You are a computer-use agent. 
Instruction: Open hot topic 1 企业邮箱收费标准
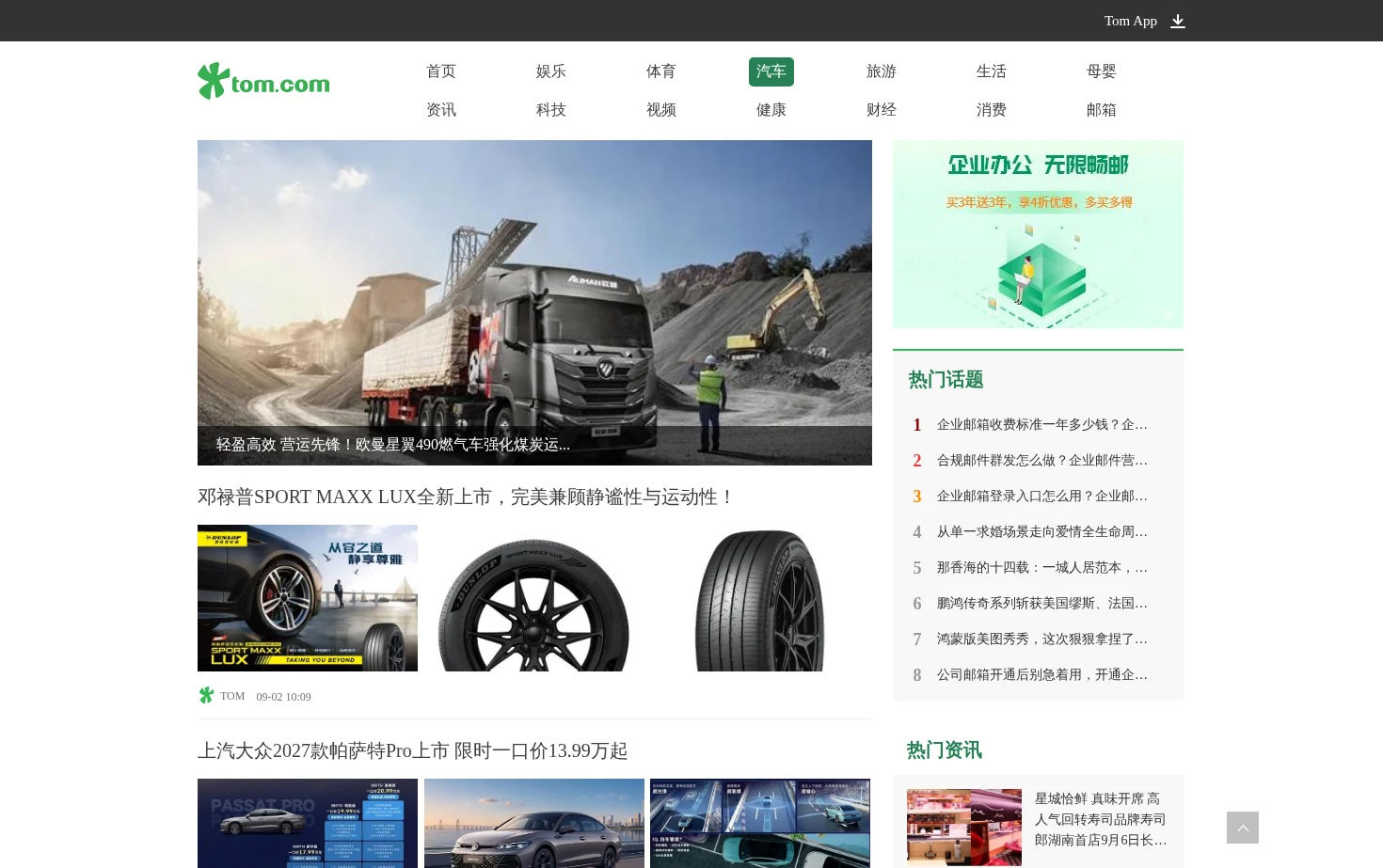(1041, 425)
